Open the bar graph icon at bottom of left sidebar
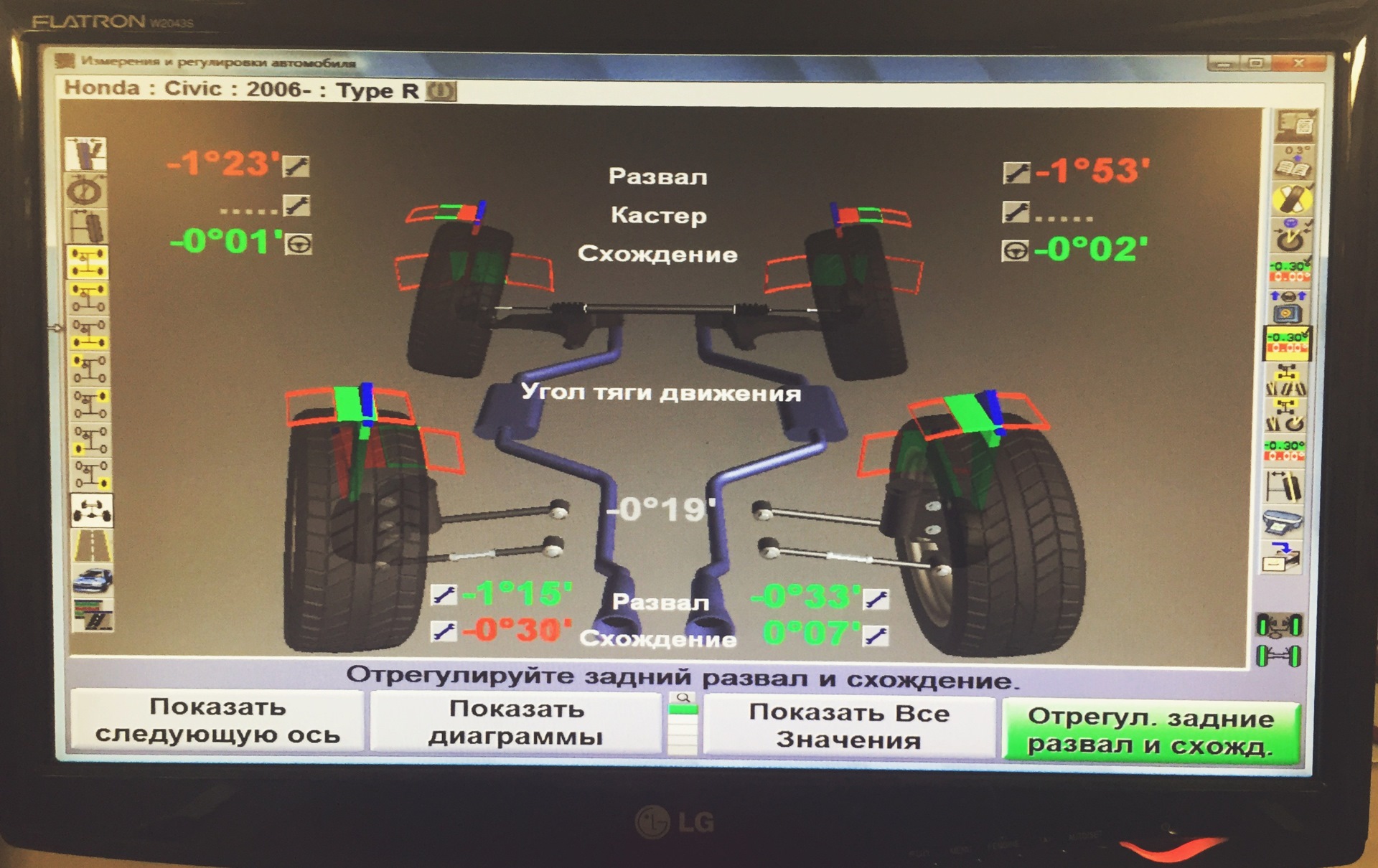This screenshot has width=1378, height=868. [x=93, y=615]
